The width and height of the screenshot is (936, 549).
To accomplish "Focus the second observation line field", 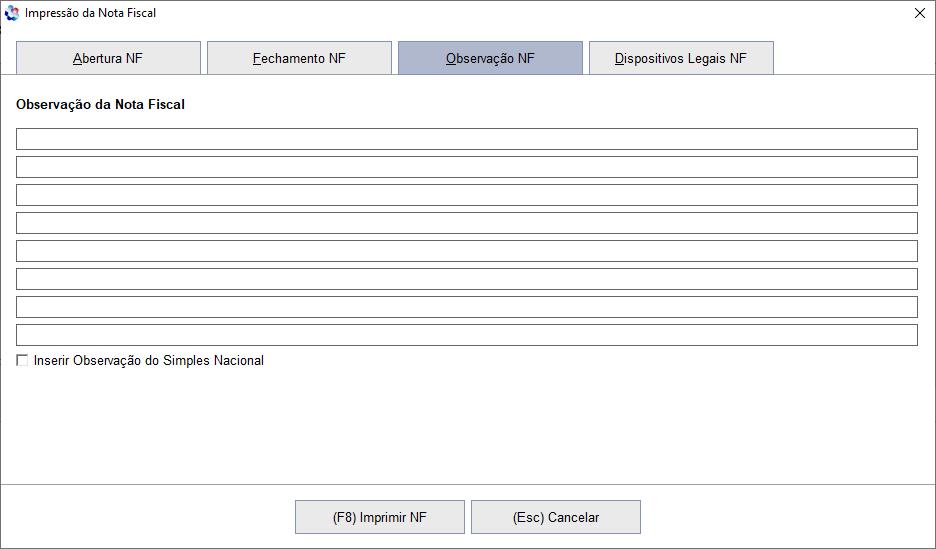I will click(467, 167).
